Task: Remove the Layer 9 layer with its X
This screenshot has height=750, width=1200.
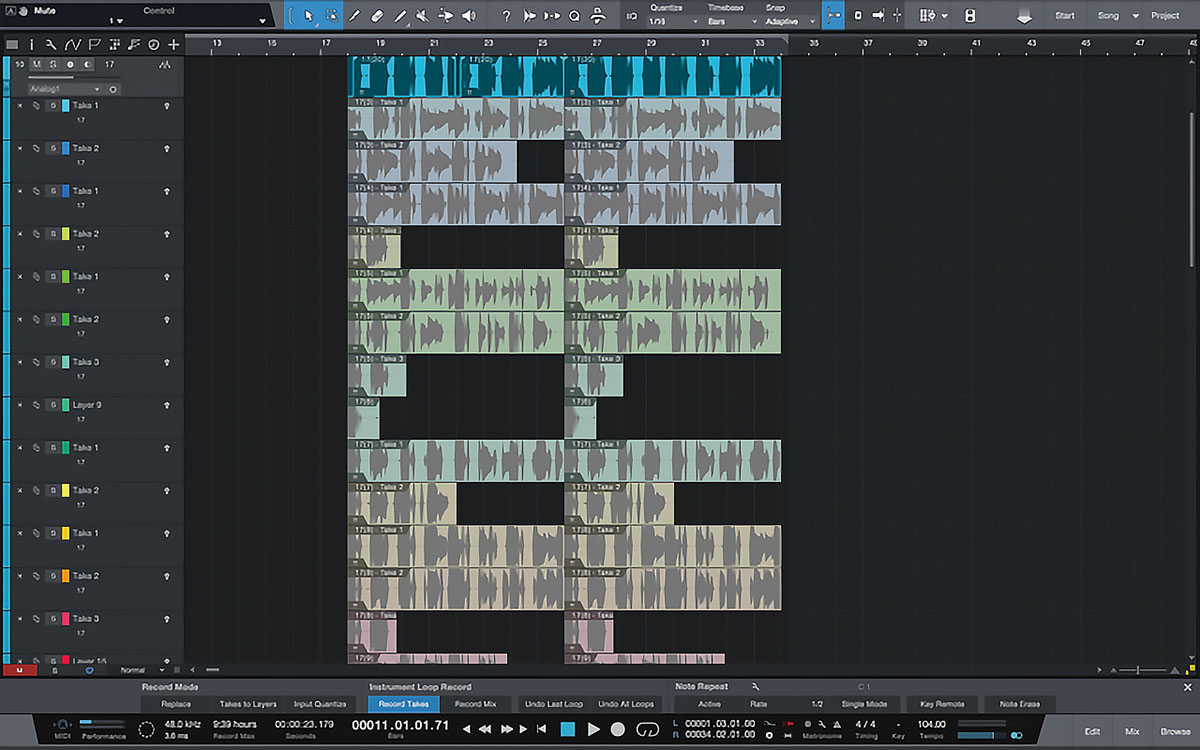Action: 19,405
